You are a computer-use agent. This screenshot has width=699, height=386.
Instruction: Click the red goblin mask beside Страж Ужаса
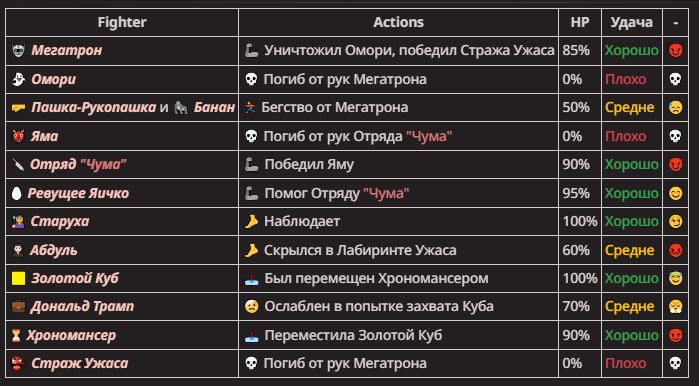(x=18, y=363)
